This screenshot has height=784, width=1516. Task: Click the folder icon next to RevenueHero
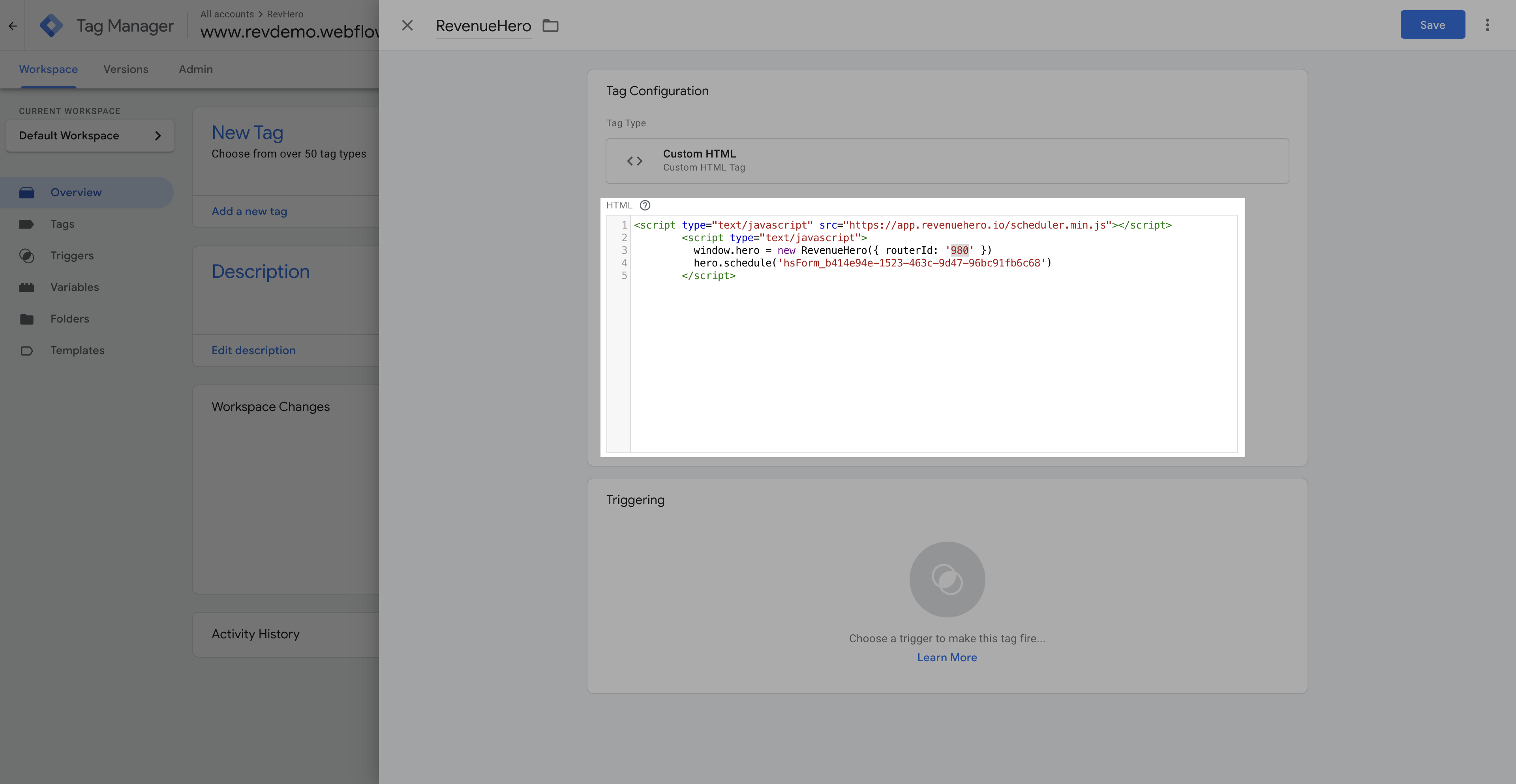550,25
